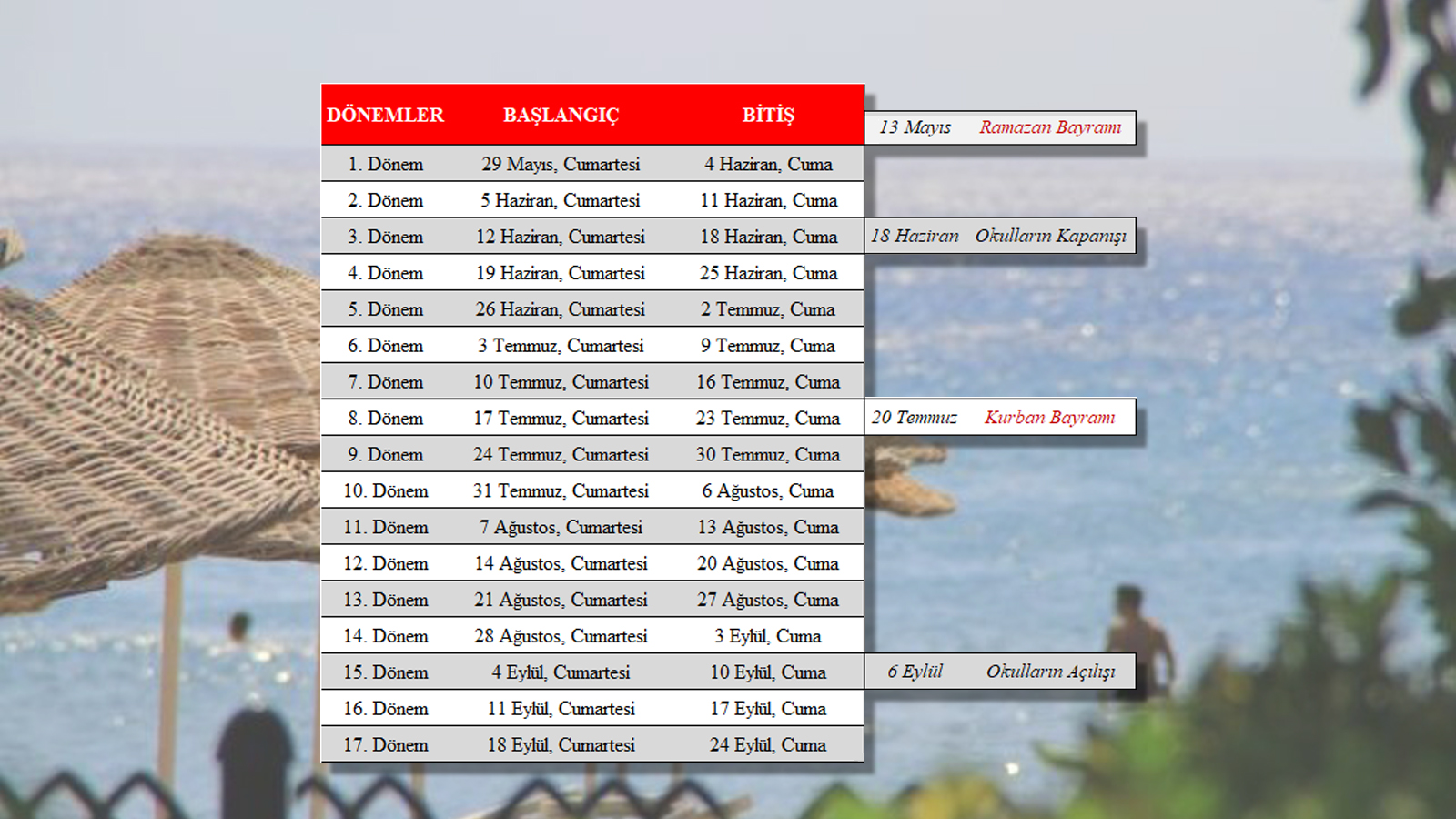The image size is (1456, 819).
Task: Select the '12. Dönem' cell
Action: (x=386, y=564)
